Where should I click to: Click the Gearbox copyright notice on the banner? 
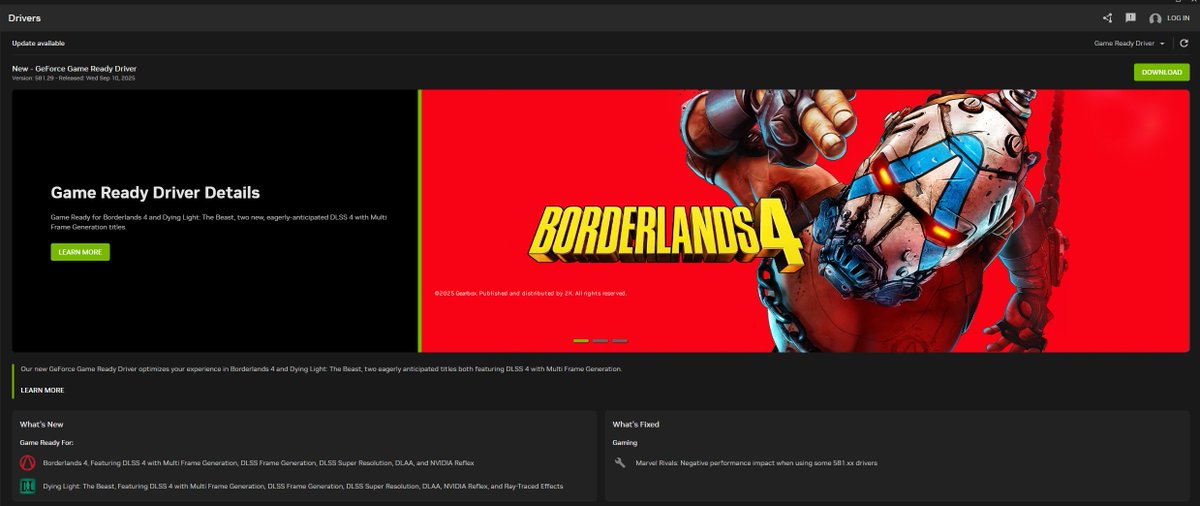(530, 293)
